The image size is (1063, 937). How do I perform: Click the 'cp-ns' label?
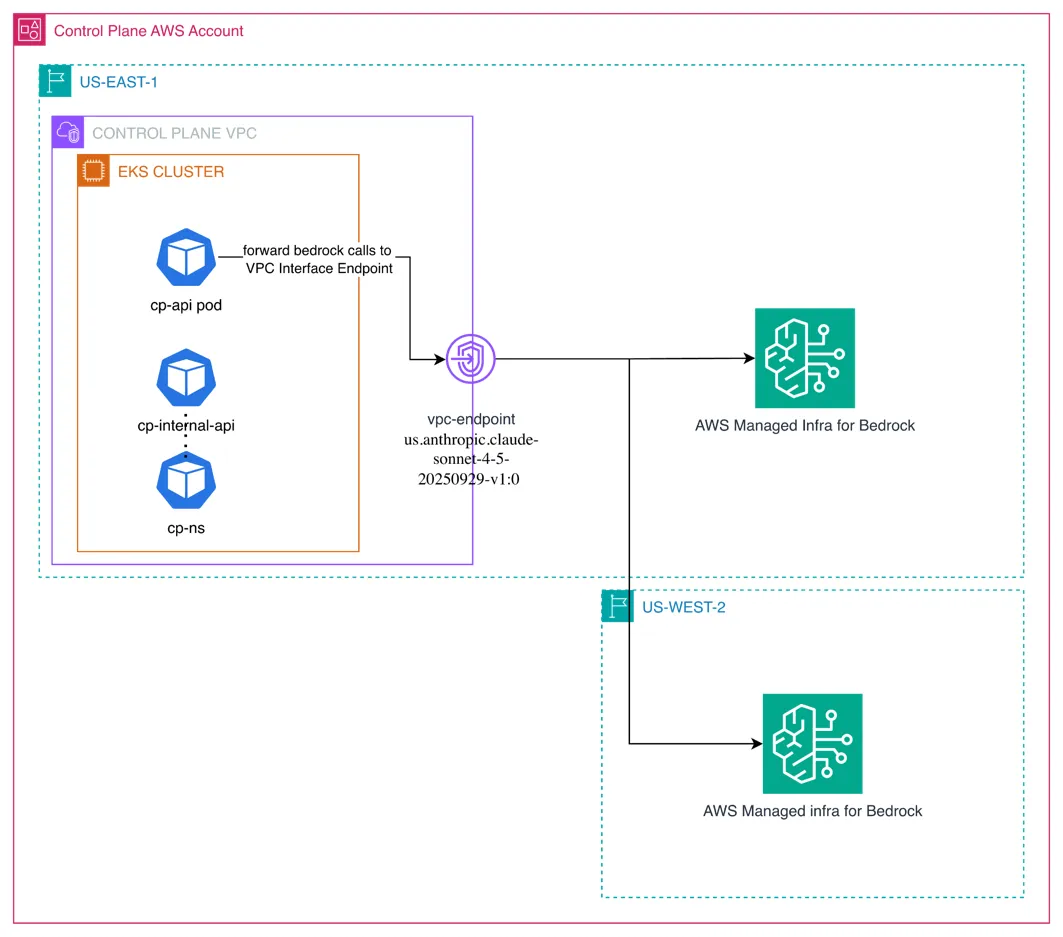point(186,528)
